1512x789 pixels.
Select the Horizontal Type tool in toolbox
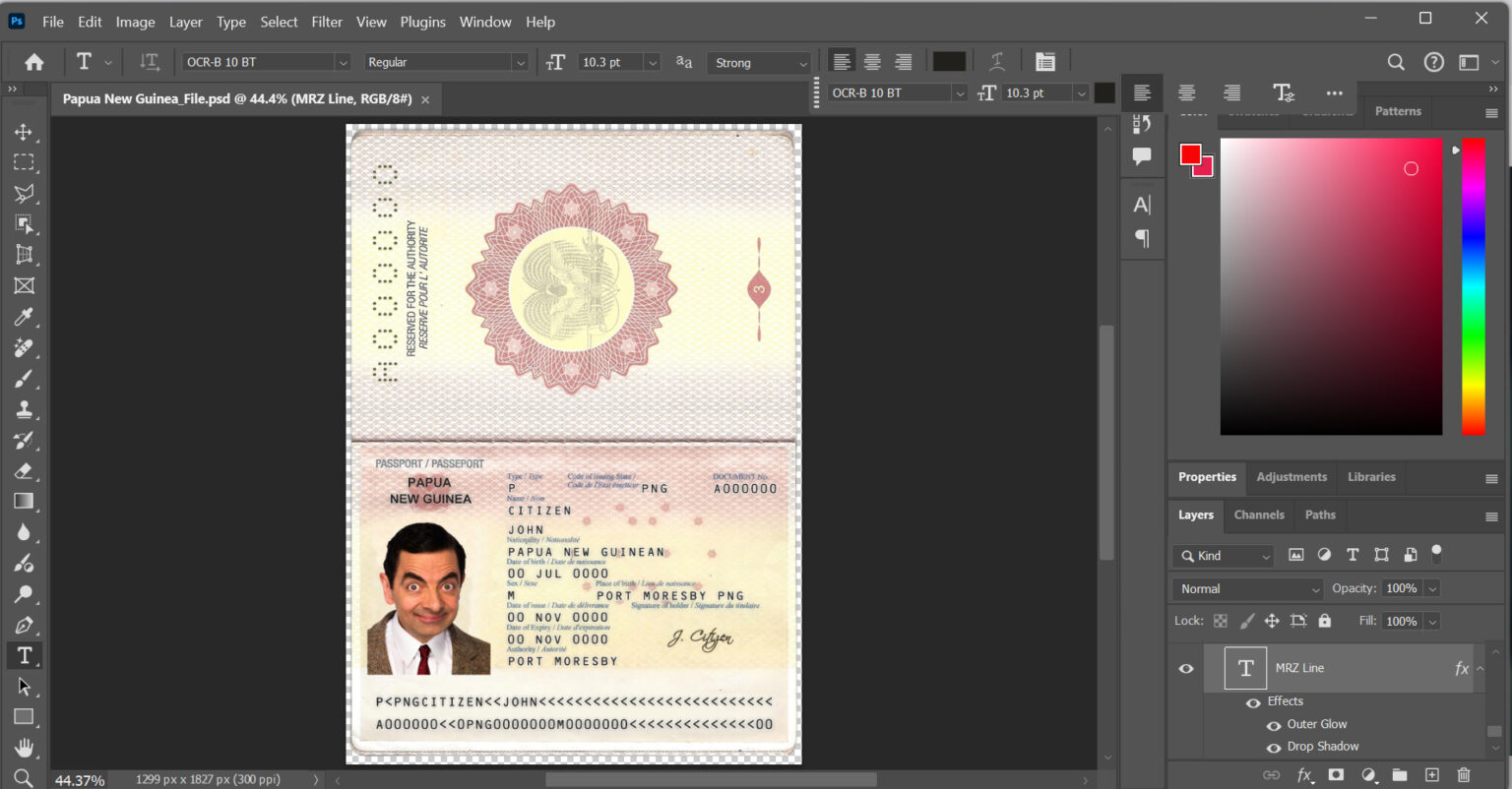pos(24,655)
